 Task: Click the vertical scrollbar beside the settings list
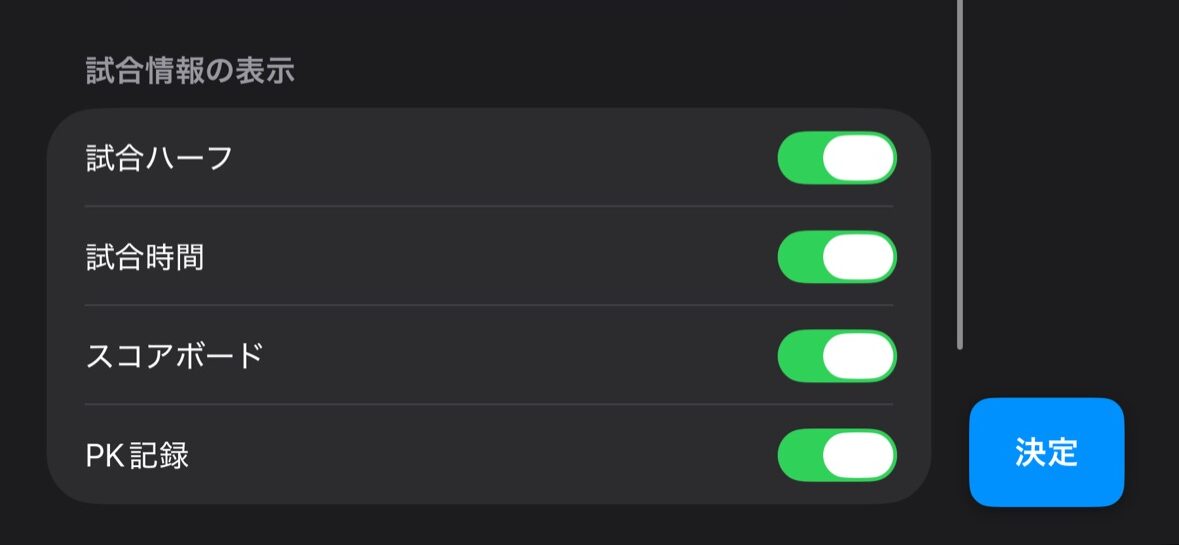coord(960,175)
